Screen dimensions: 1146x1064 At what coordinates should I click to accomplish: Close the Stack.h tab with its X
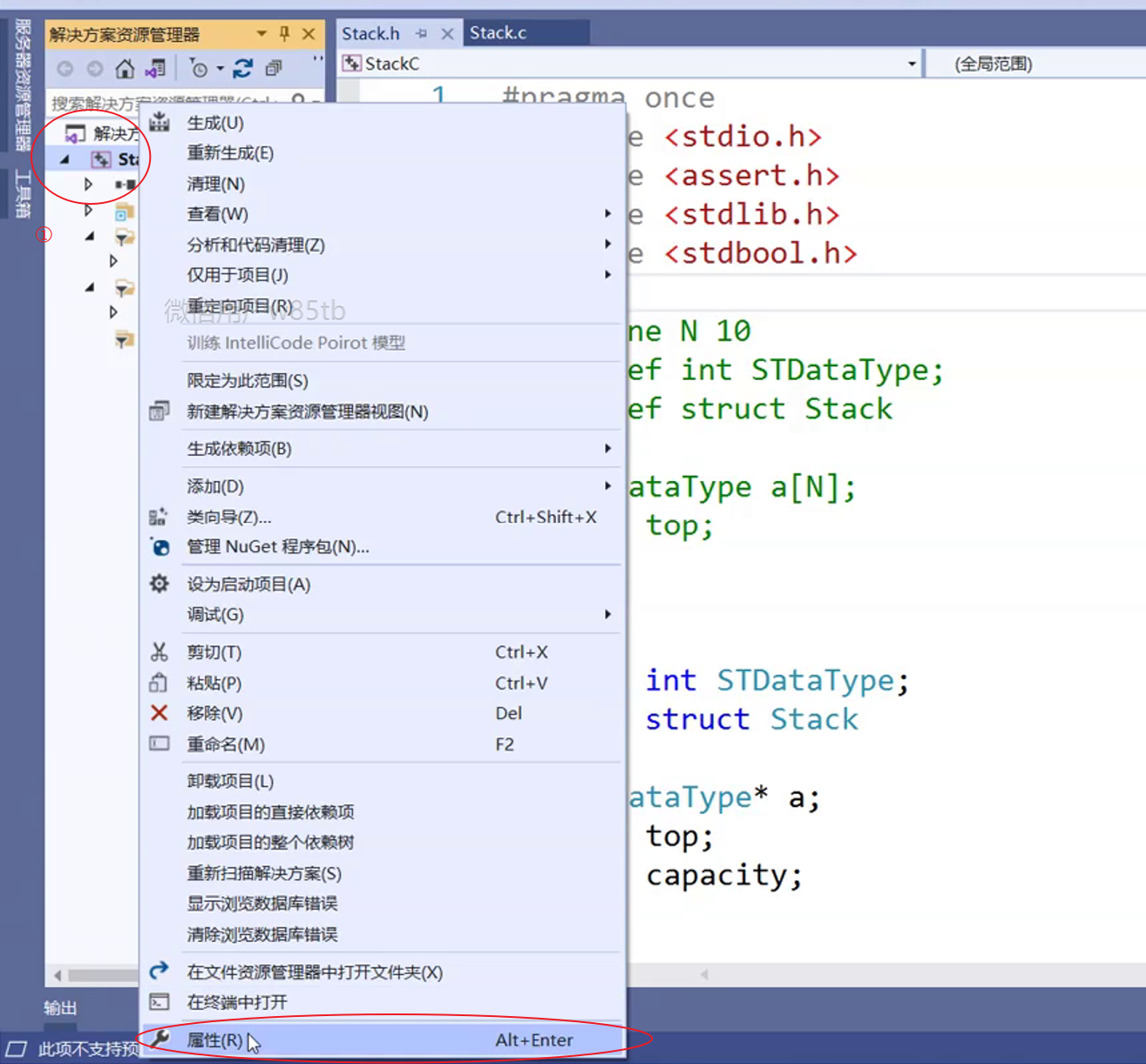point(447,34)
